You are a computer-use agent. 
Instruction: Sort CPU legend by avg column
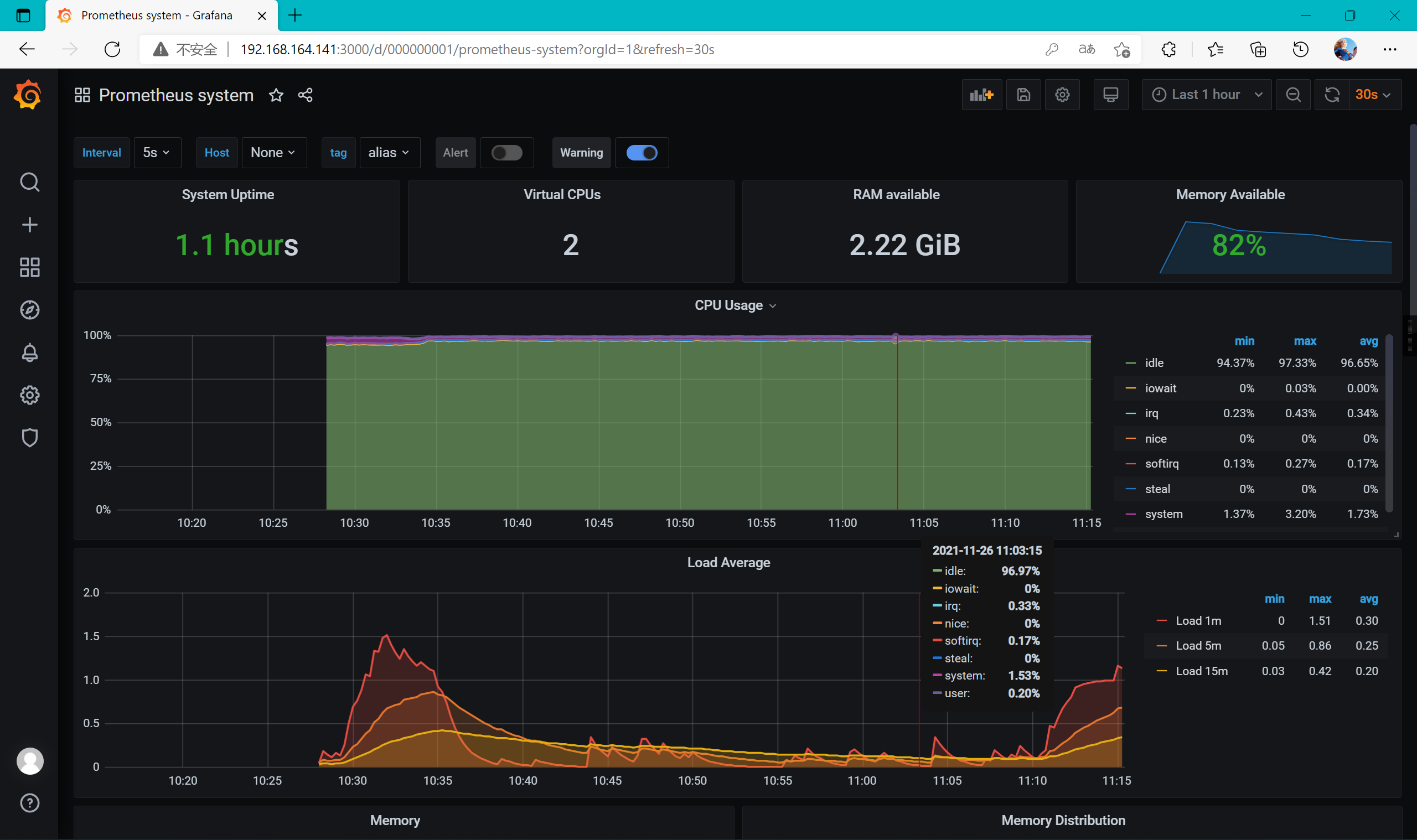pyautogui.click(x=1368, y=341)
